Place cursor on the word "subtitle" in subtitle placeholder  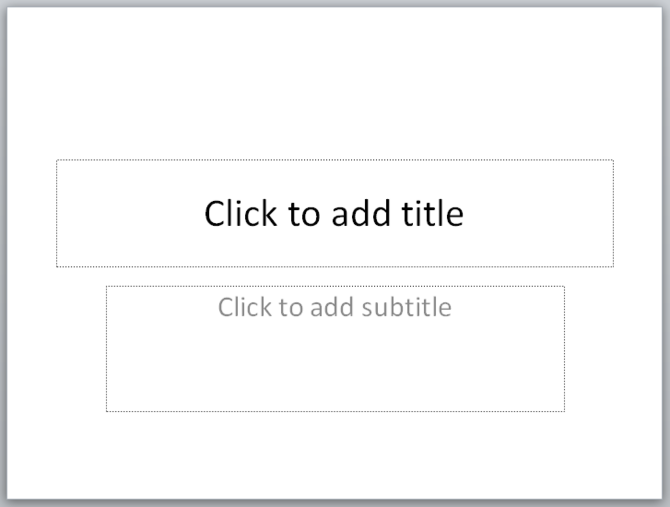pyautogui.click(x=408, y=306)
